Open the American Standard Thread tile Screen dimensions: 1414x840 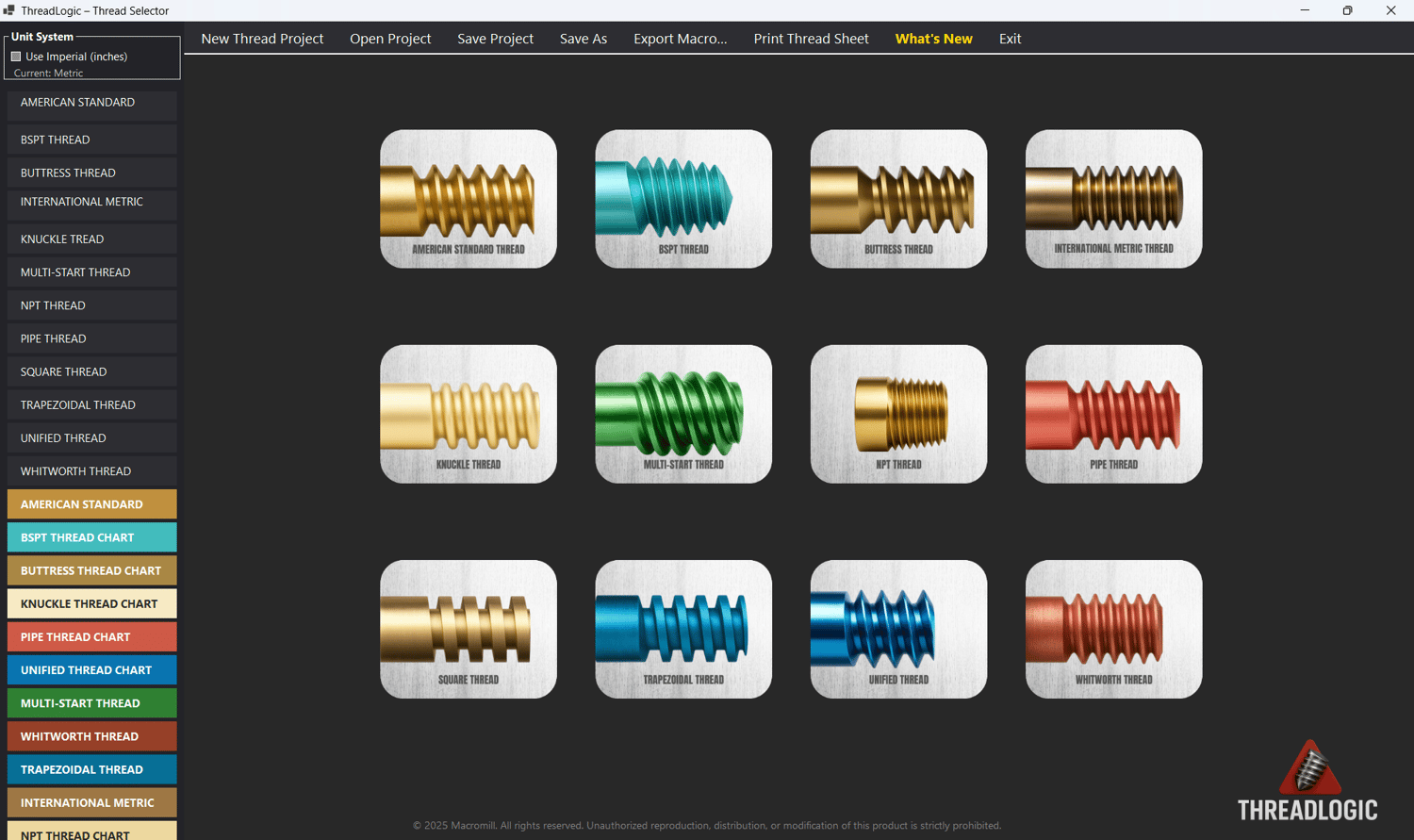tap(469, 199)
